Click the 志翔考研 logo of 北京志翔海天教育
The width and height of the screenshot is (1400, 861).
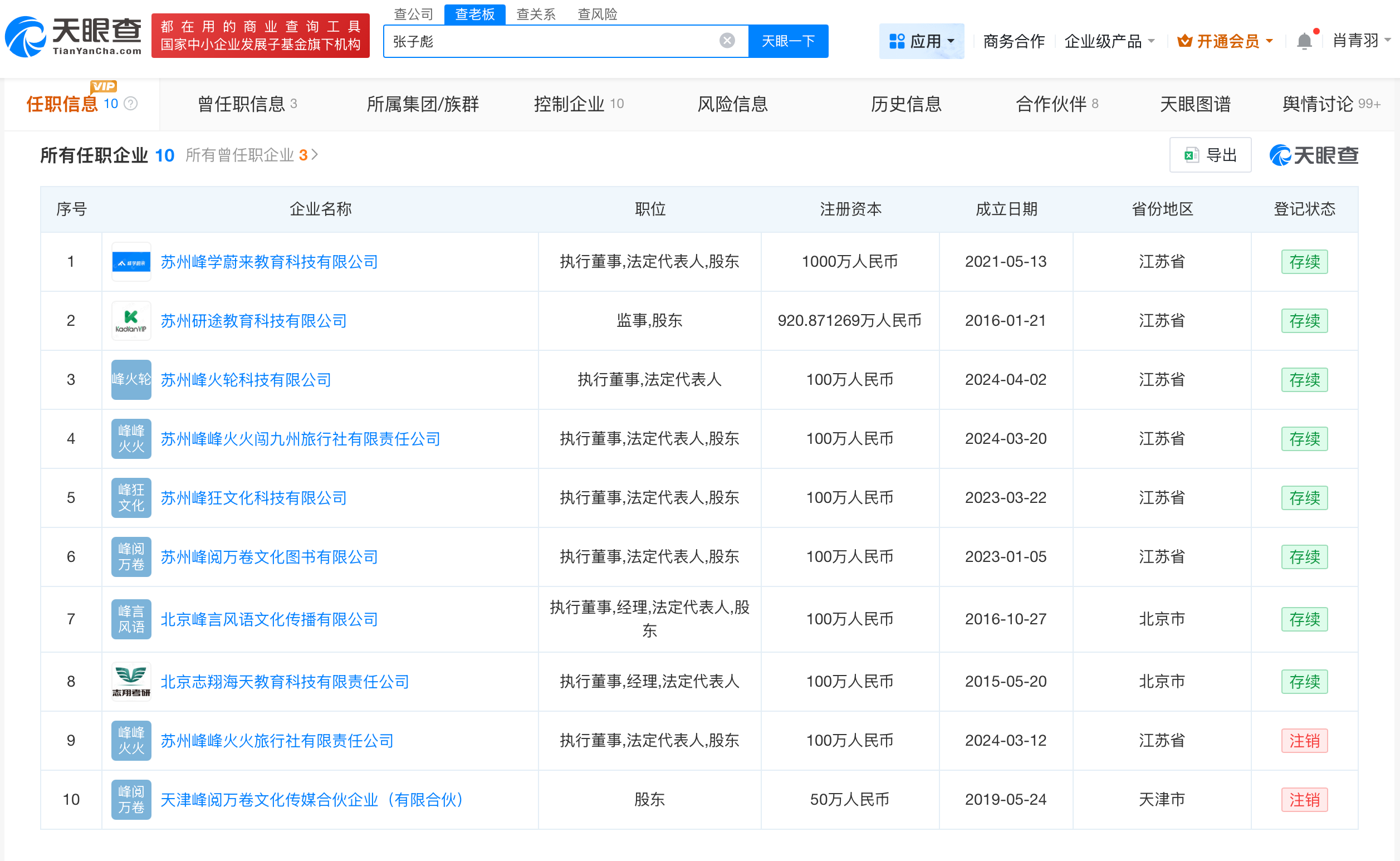pos(130,681)
